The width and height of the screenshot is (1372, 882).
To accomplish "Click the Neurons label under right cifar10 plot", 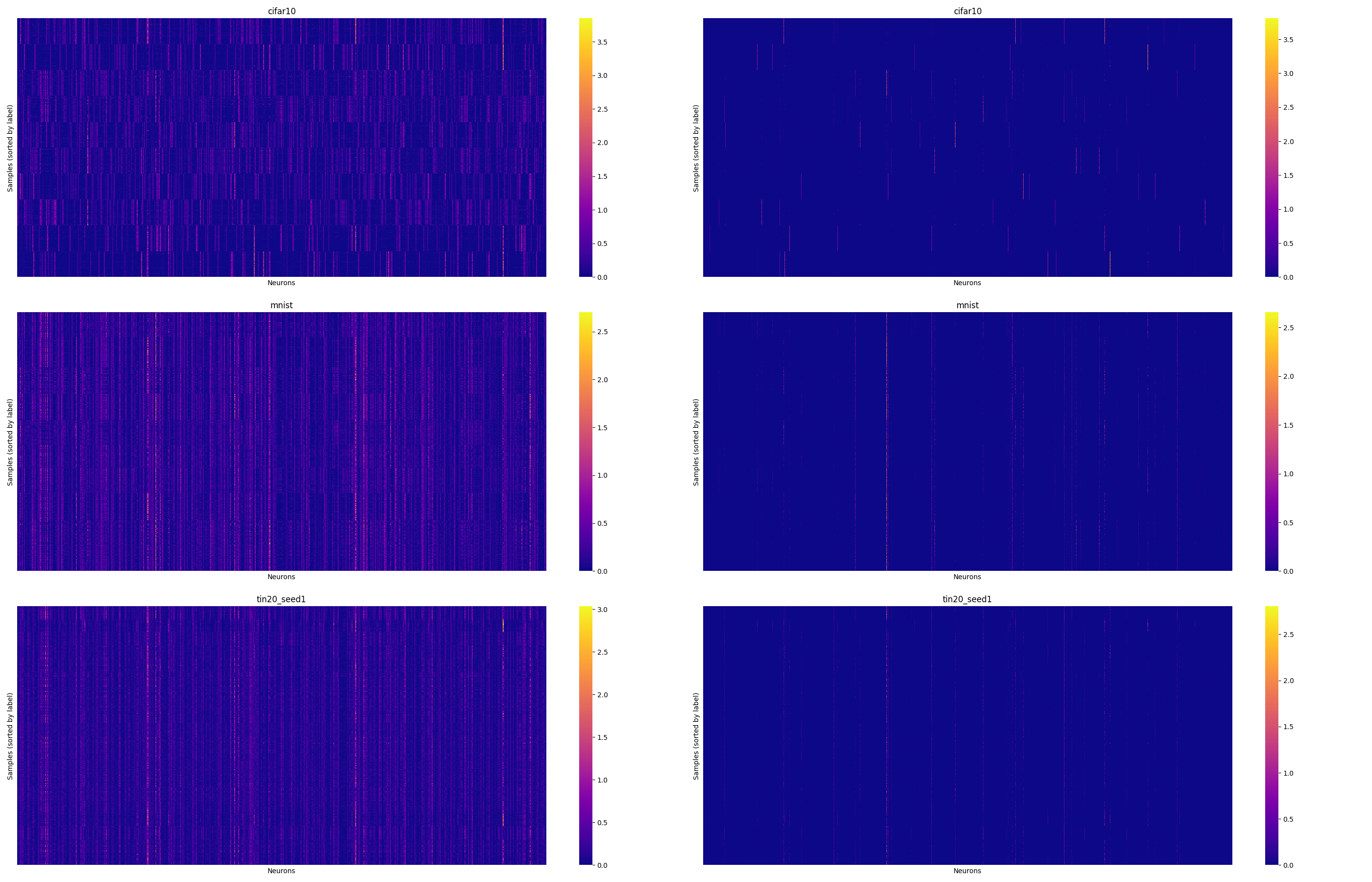I will click(967, 283).
